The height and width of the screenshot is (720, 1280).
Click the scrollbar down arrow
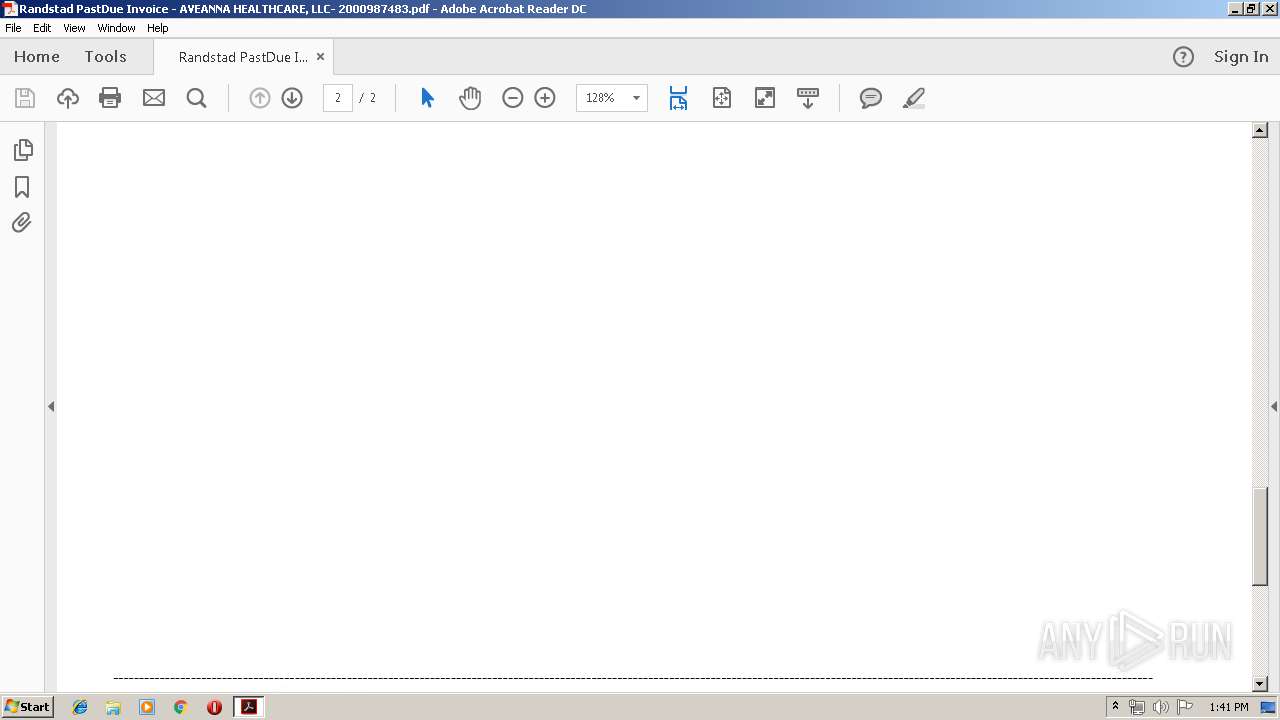[1260, 684]
